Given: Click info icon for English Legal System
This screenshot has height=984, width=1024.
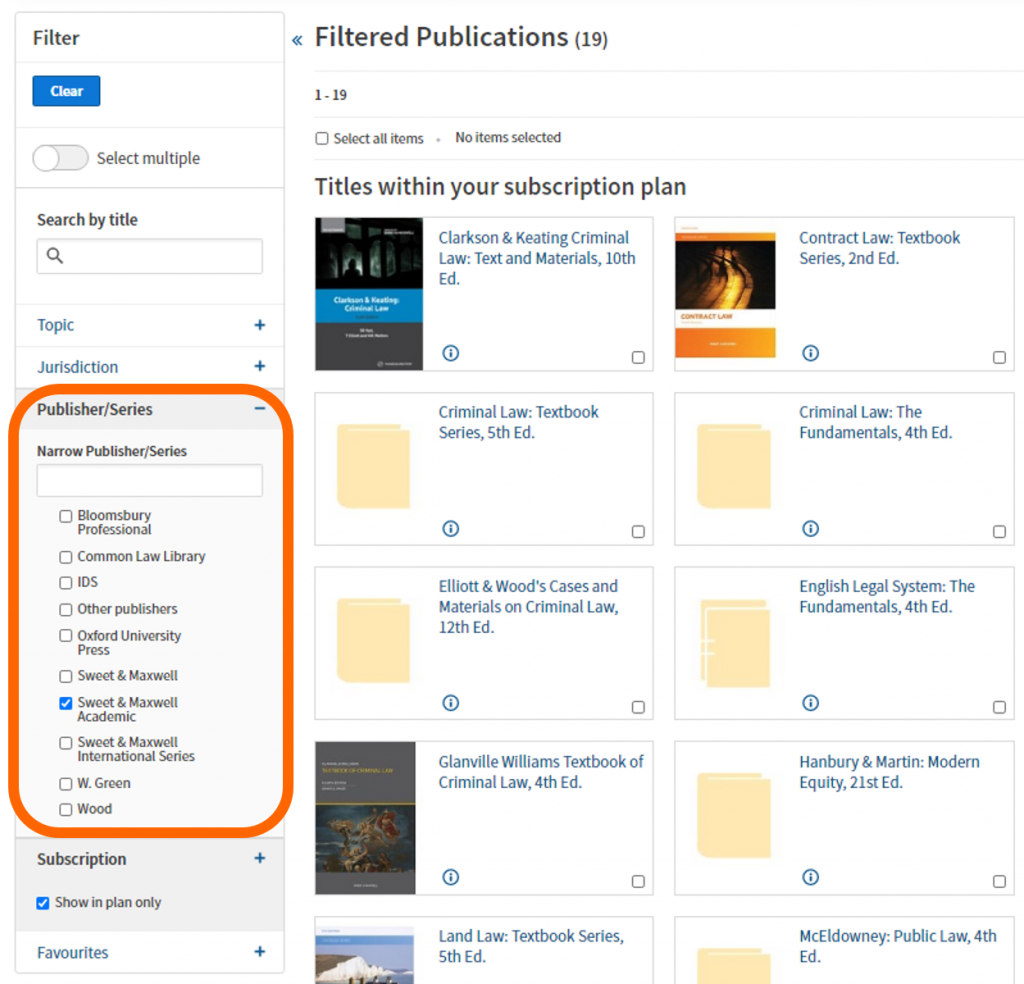Looking at the screenshot, I should click(x=811, y=703).
